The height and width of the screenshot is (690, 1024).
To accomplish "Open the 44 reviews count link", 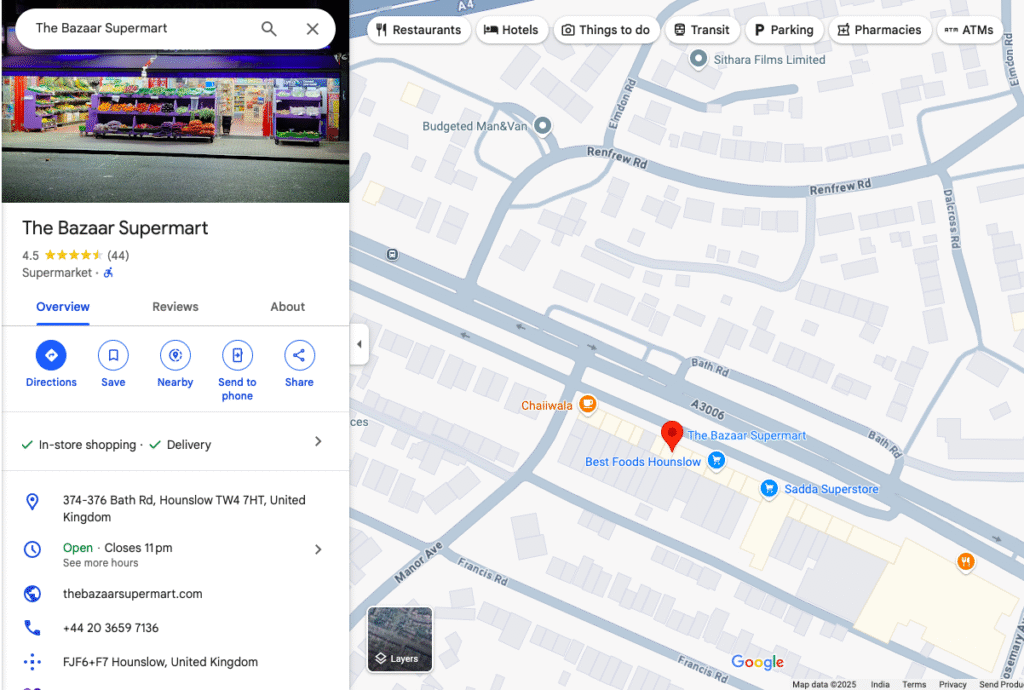I will (118, 255).
